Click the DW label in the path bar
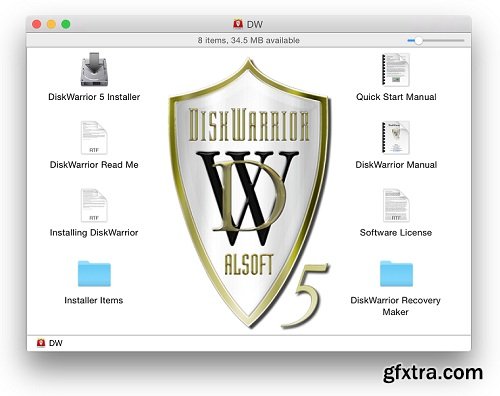 click(55, 343)
